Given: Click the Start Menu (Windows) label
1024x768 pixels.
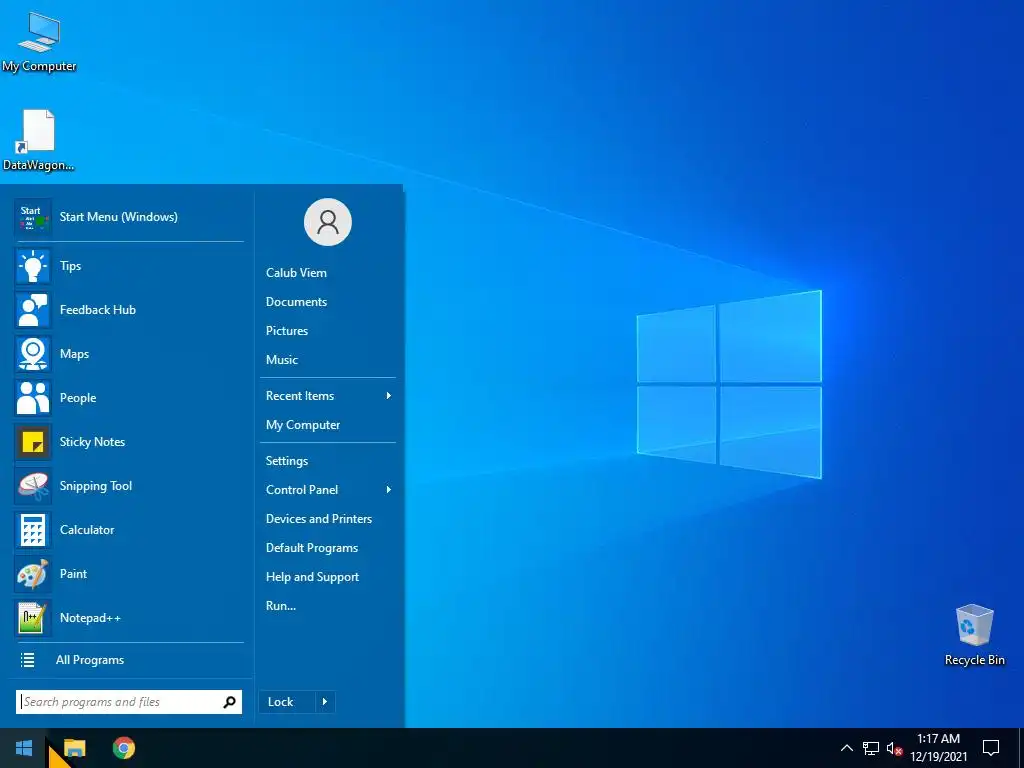Looking at the screenshot, I should pos(118,217).
